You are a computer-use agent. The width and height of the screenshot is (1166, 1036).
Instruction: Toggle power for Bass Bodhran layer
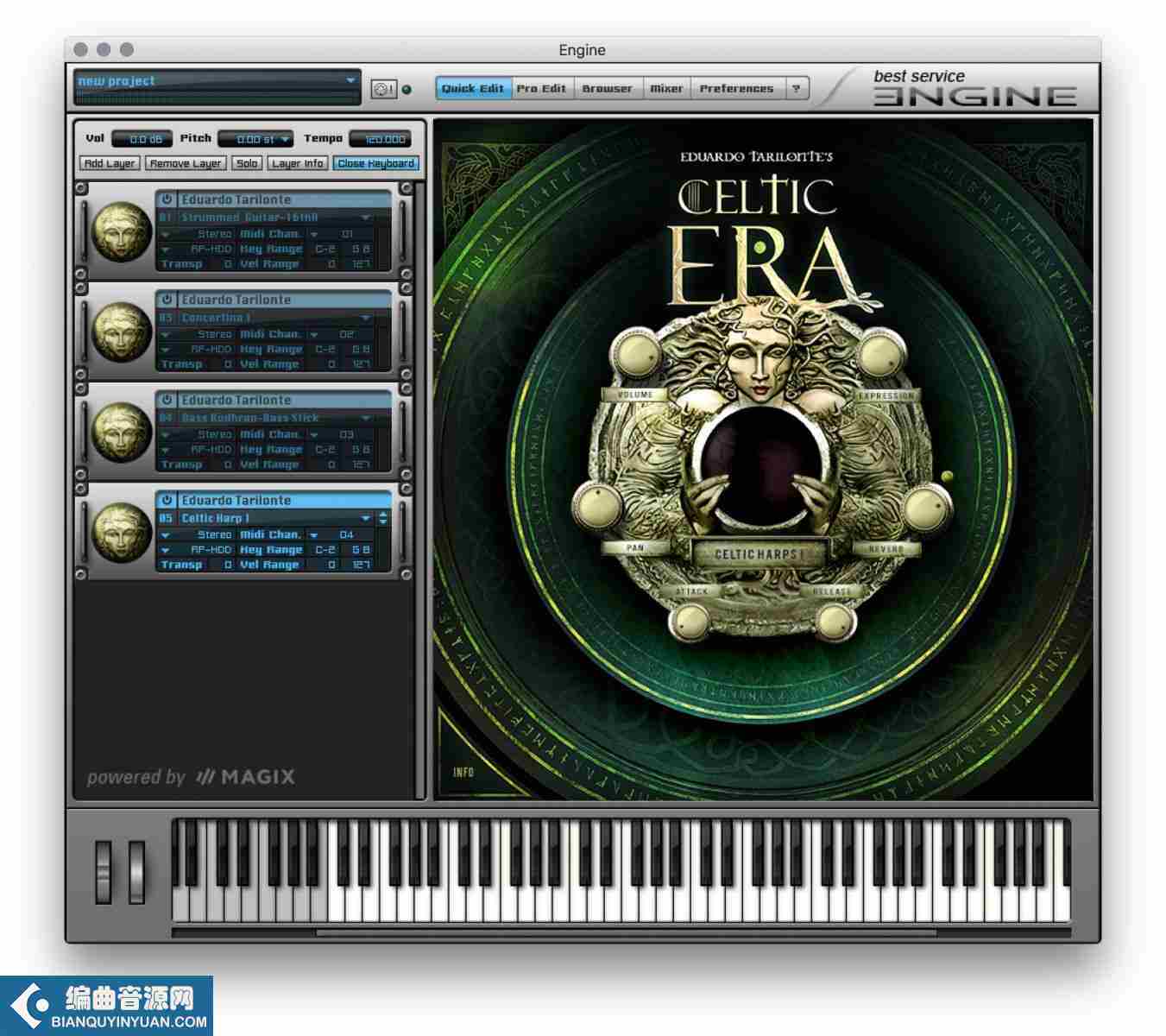pos(167,399)
